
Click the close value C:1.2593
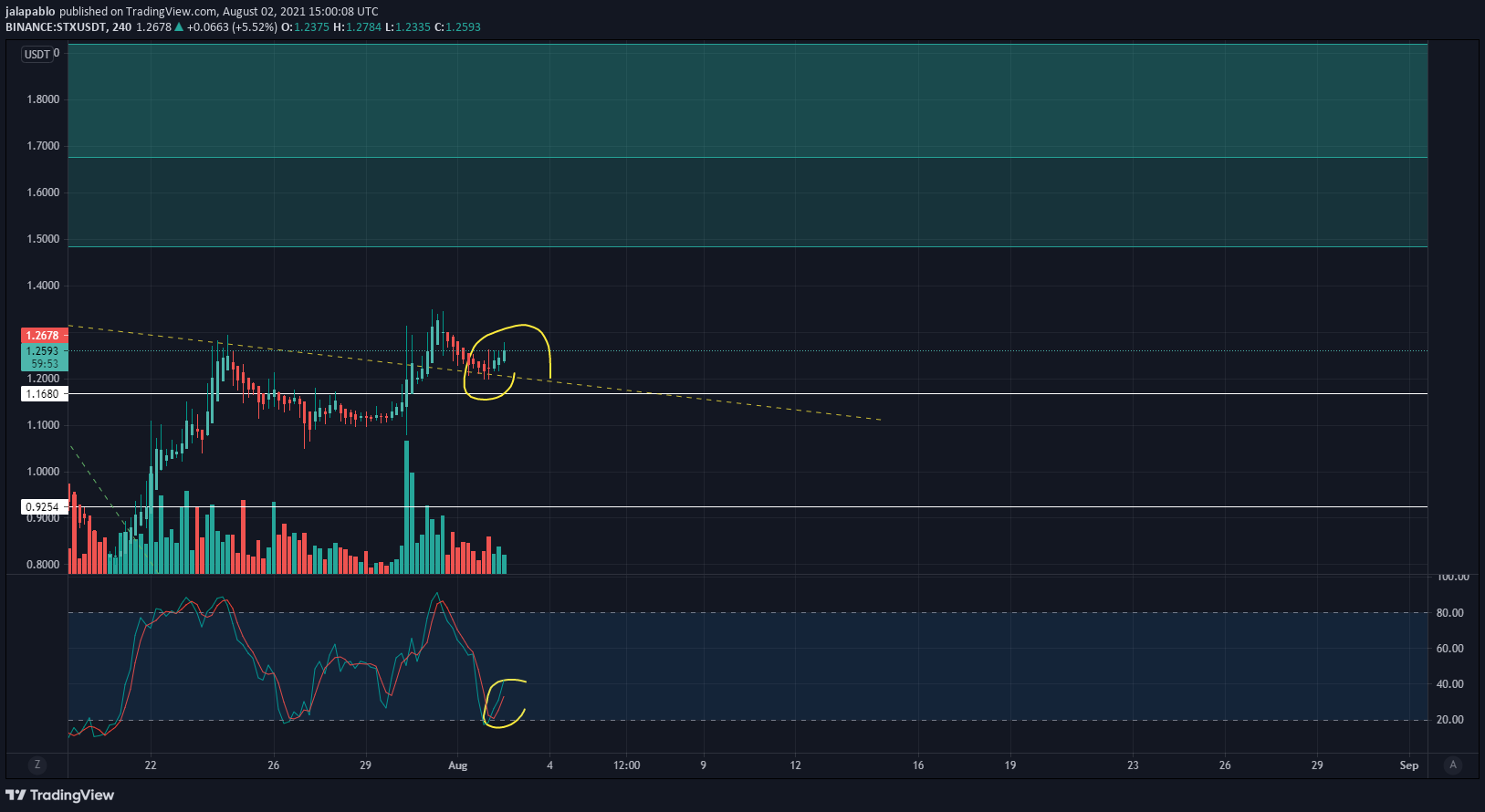[x=457, y=27]
